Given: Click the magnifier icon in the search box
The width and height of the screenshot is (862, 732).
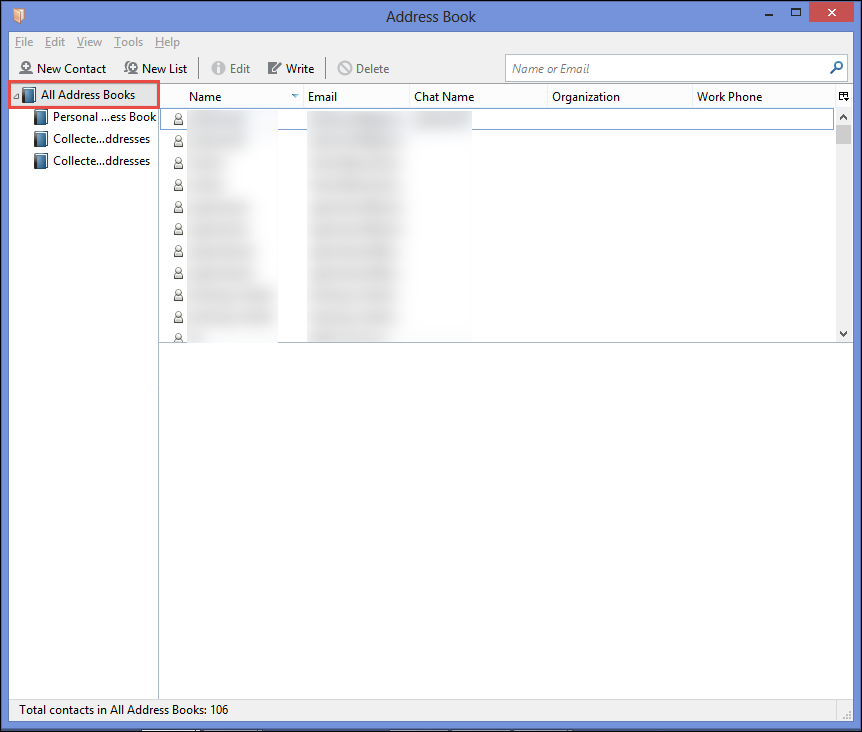Looking at the screenshot, I should point(836,68).
